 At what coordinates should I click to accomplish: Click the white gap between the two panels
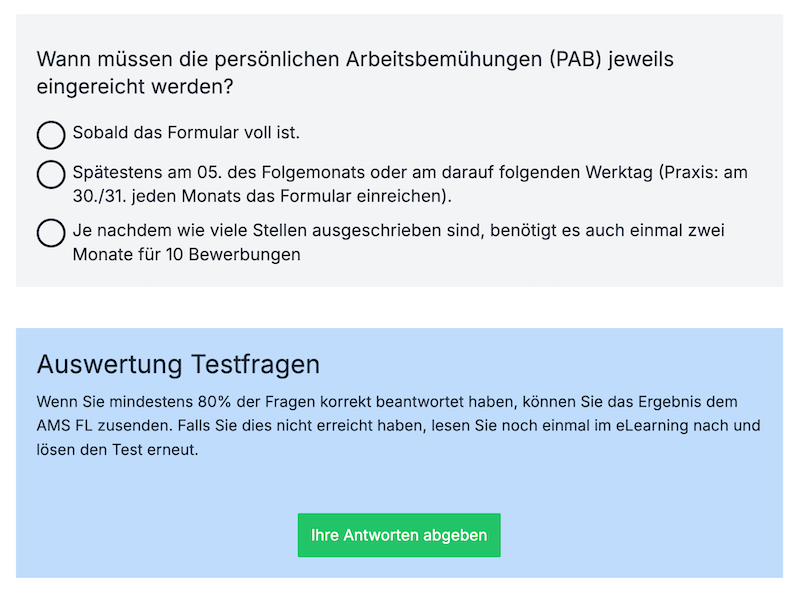399,308
